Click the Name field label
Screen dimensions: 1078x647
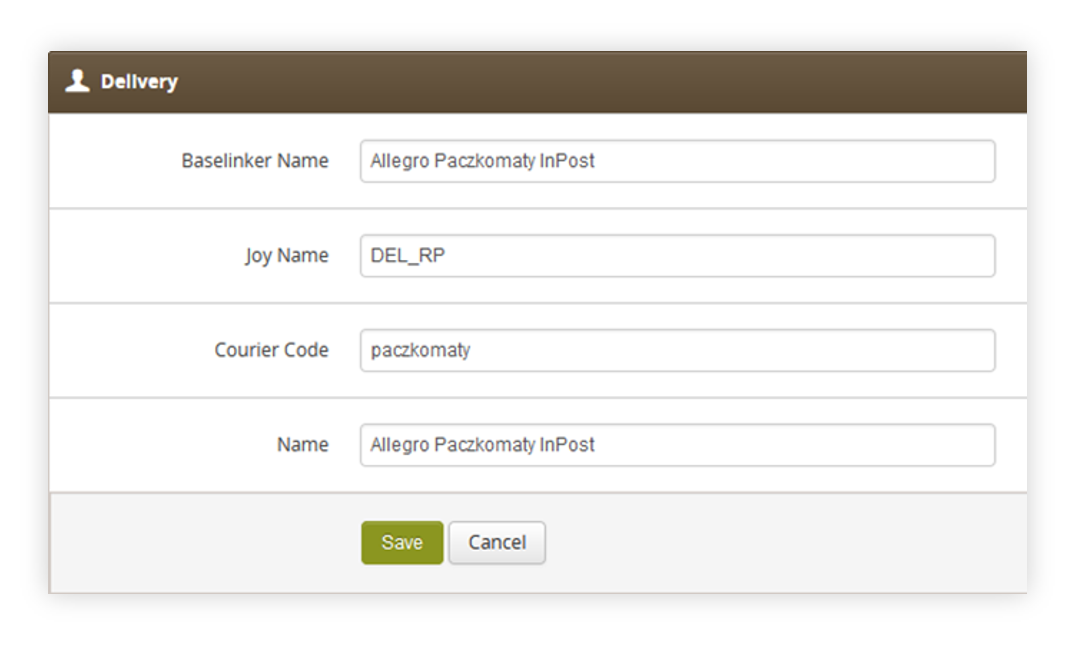(302, 445)
